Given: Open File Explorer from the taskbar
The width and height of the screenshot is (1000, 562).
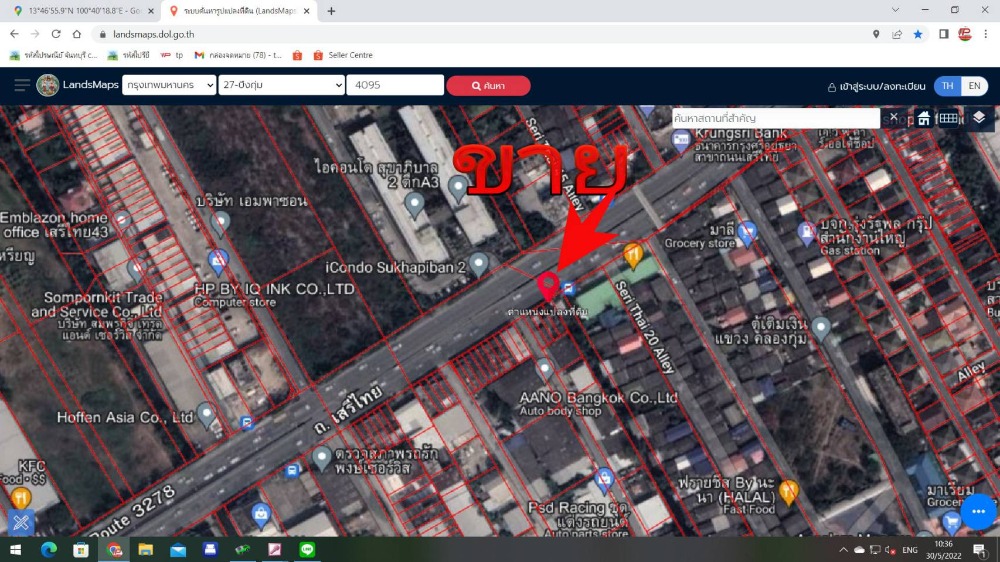Looking at the screenshot, I should pyautogui.click(x=145, y=549).
